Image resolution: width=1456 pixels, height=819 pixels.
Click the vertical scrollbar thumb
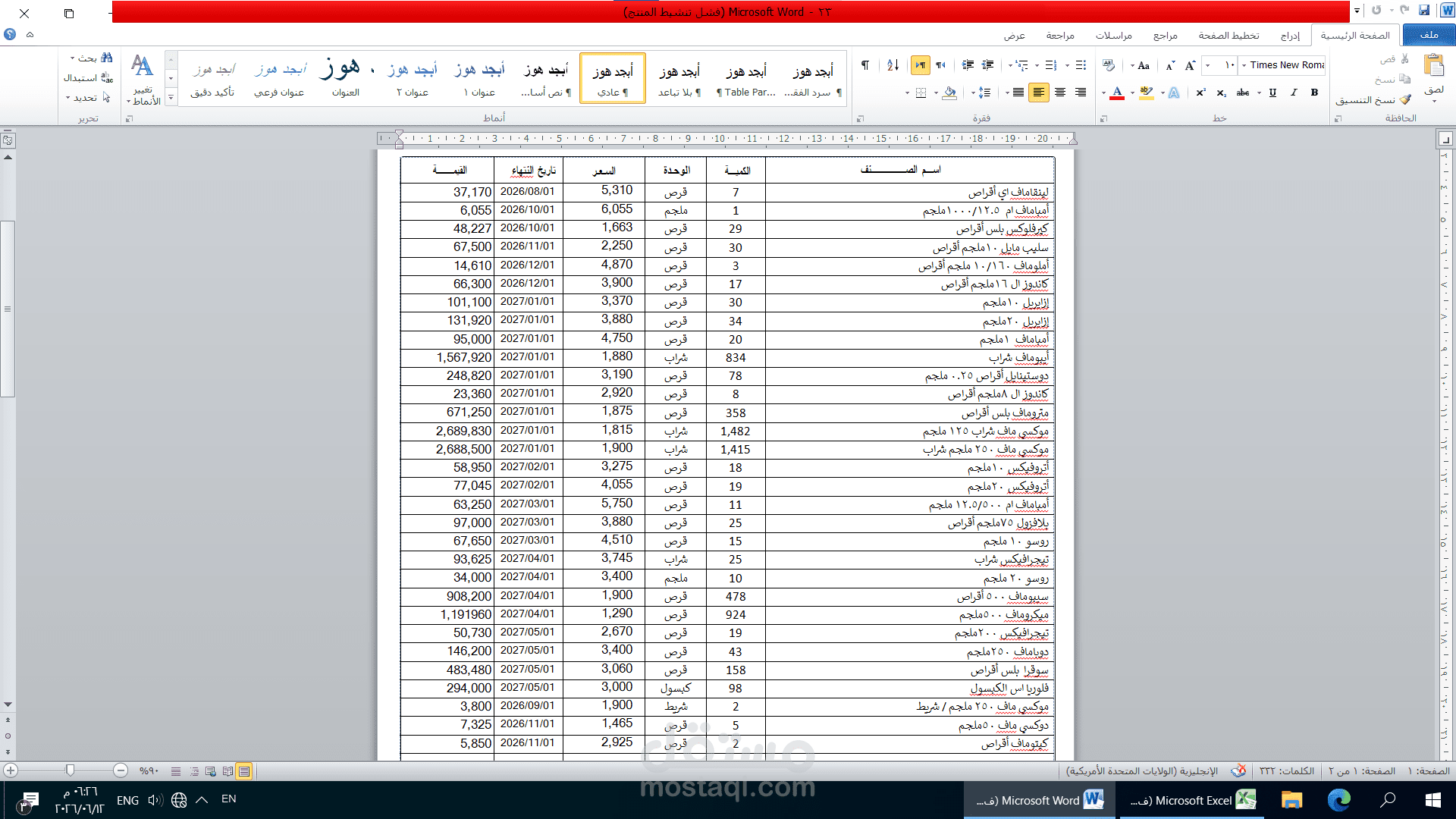coord(8,309)
